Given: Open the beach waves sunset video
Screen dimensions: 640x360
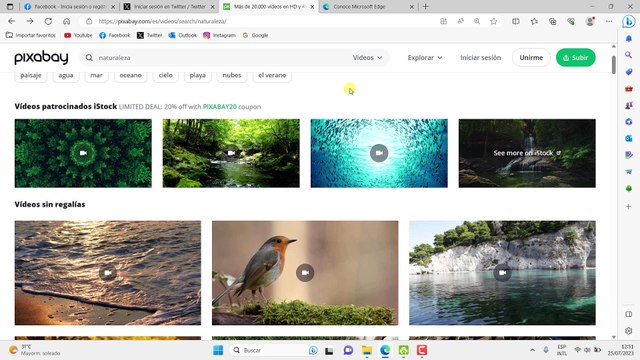Looking at the screenshot, I should 108,273.
